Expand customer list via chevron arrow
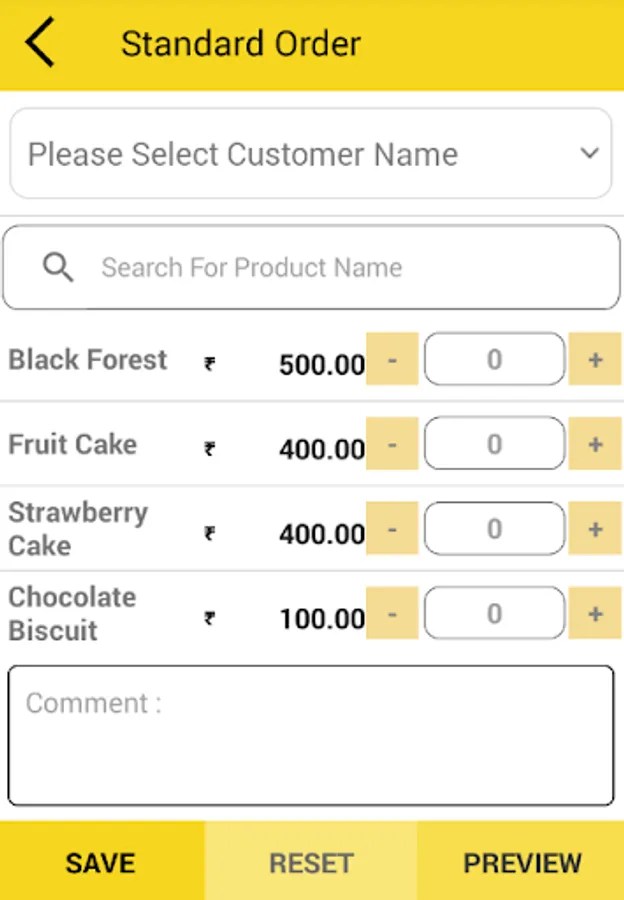Screen dimensions: 624x900 589,153
